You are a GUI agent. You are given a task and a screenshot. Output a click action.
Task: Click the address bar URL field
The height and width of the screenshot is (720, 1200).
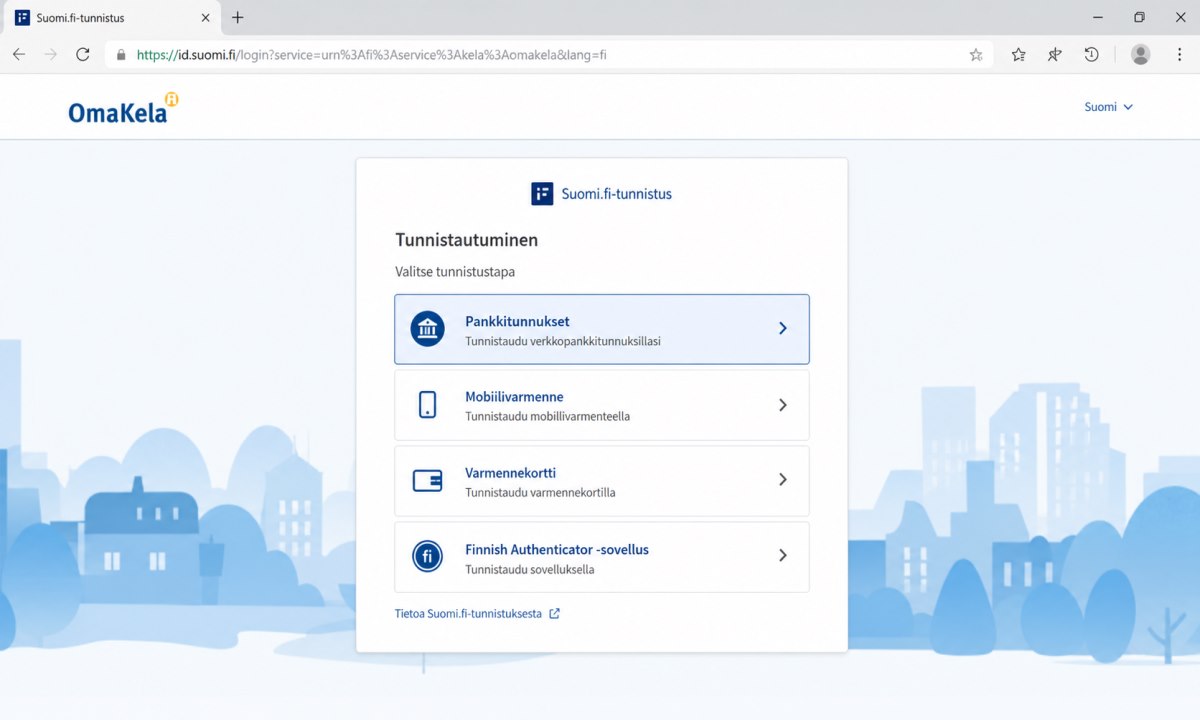548,55
